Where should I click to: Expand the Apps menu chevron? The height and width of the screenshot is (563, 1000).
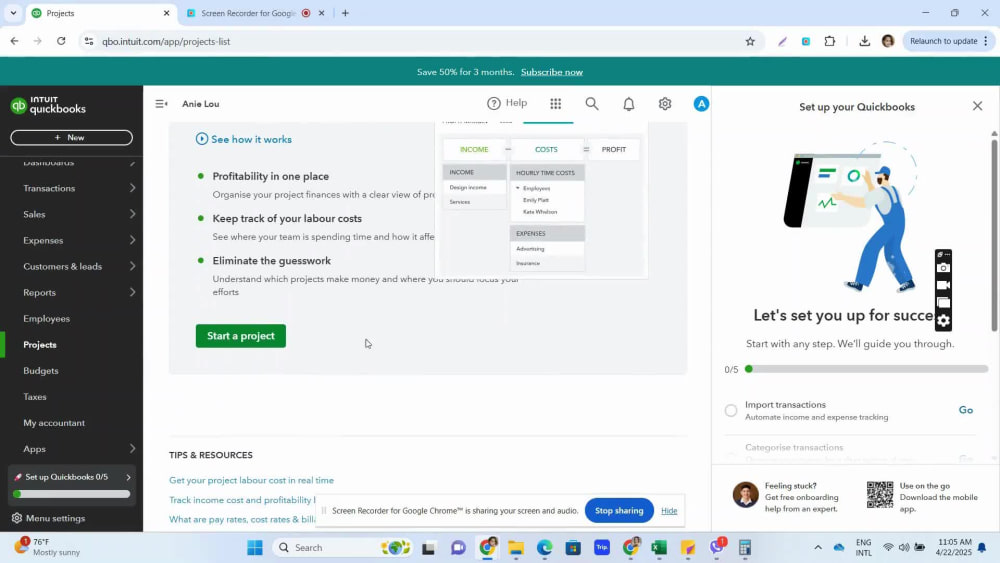tap(132, 449)
